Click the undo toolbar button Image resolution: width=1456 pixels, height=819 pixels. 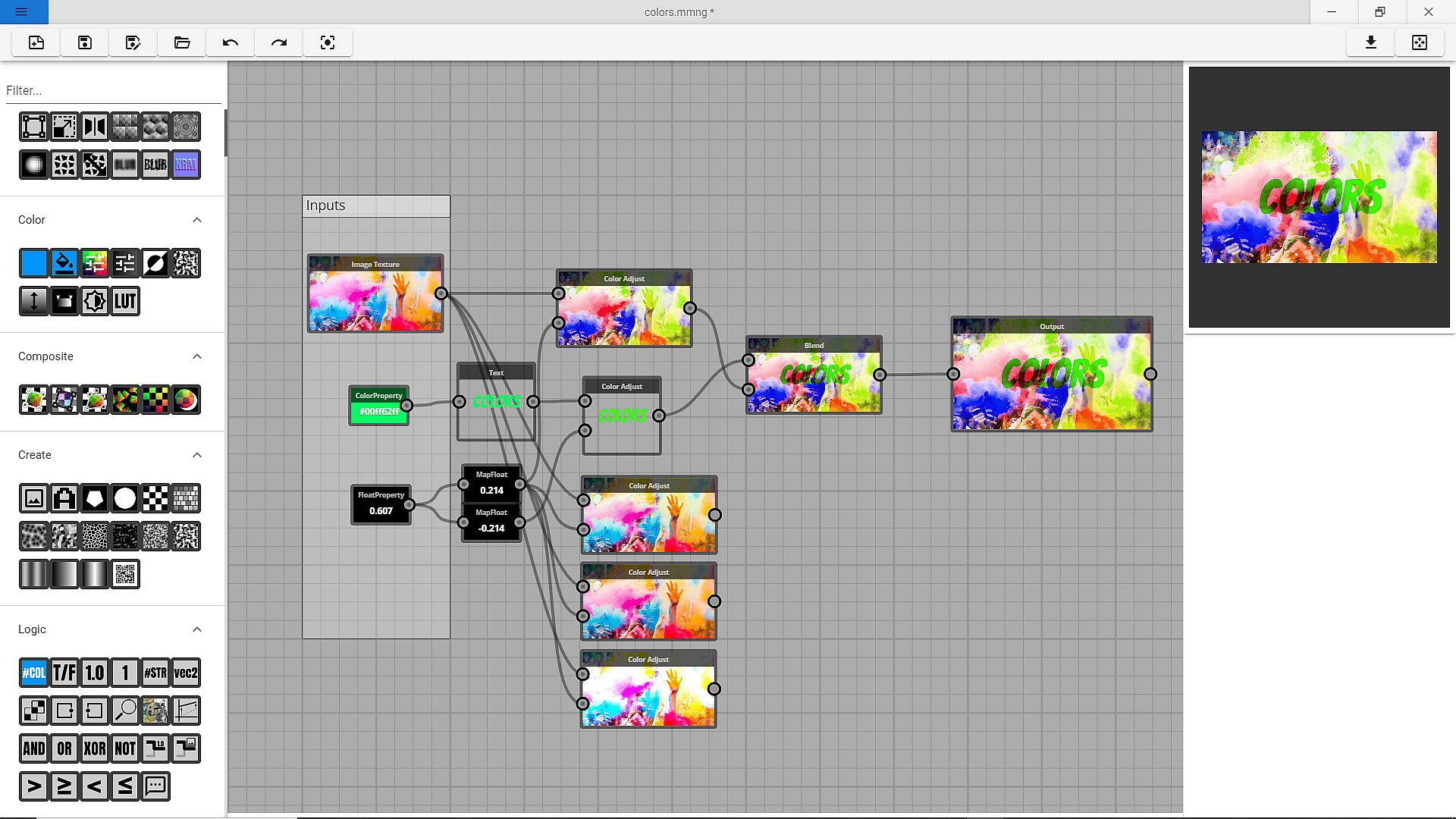point(231,42)
